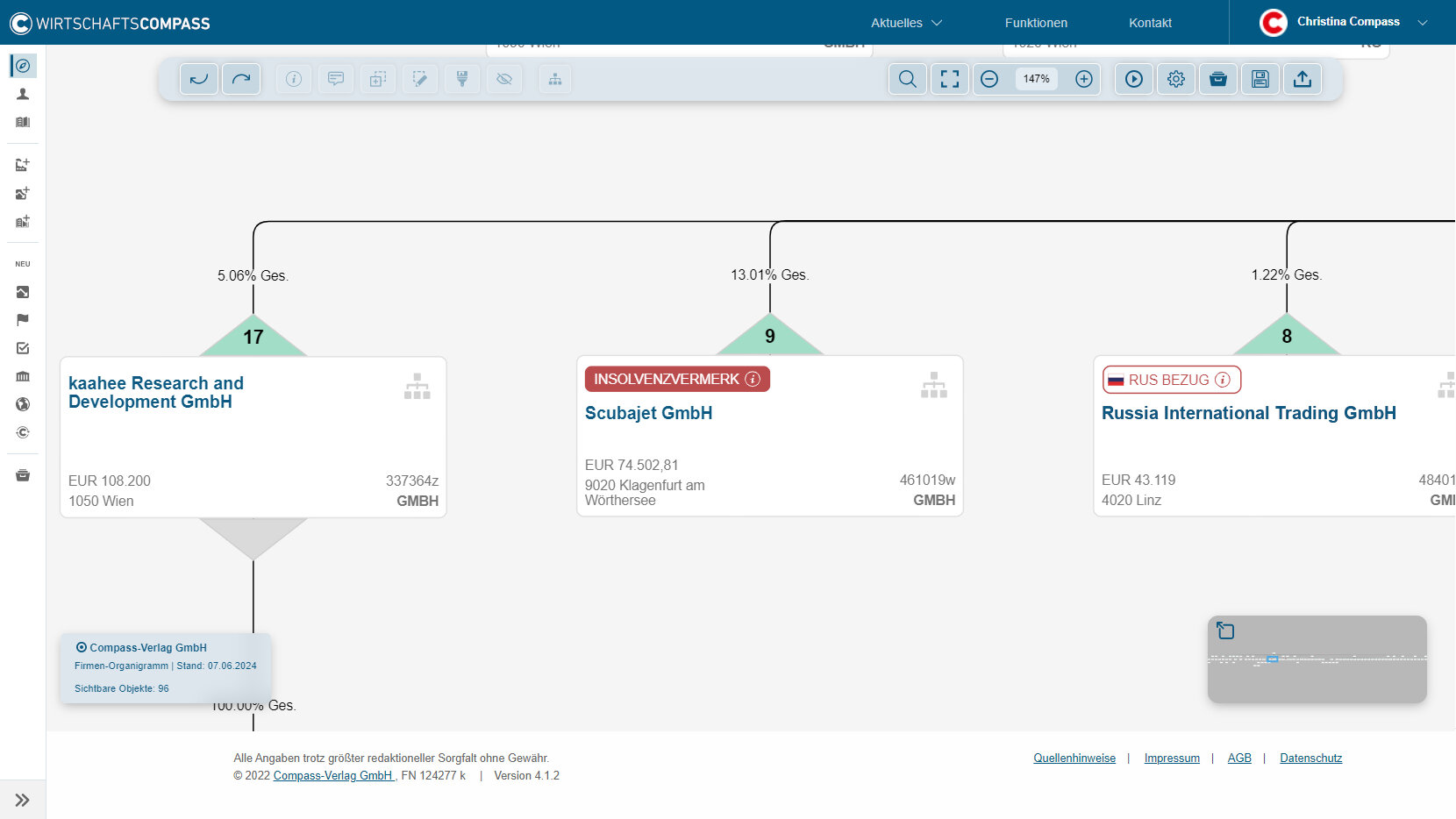This screenshot has height=819, width=1456.
Task: Click the INSOLVENZVERMERK badge
Action: 677,379
